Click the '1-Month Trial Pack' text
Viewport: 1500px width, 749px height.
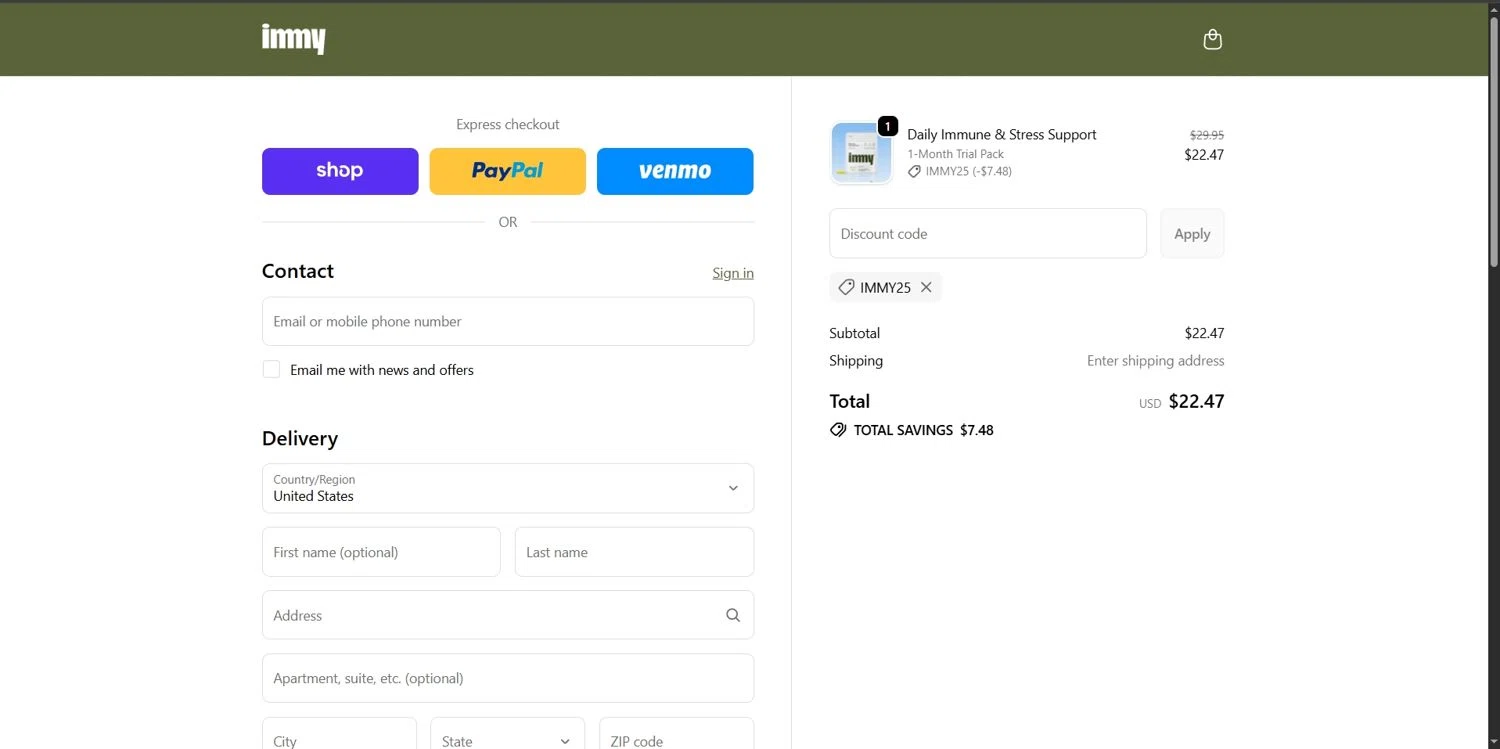tap(956, 154)
